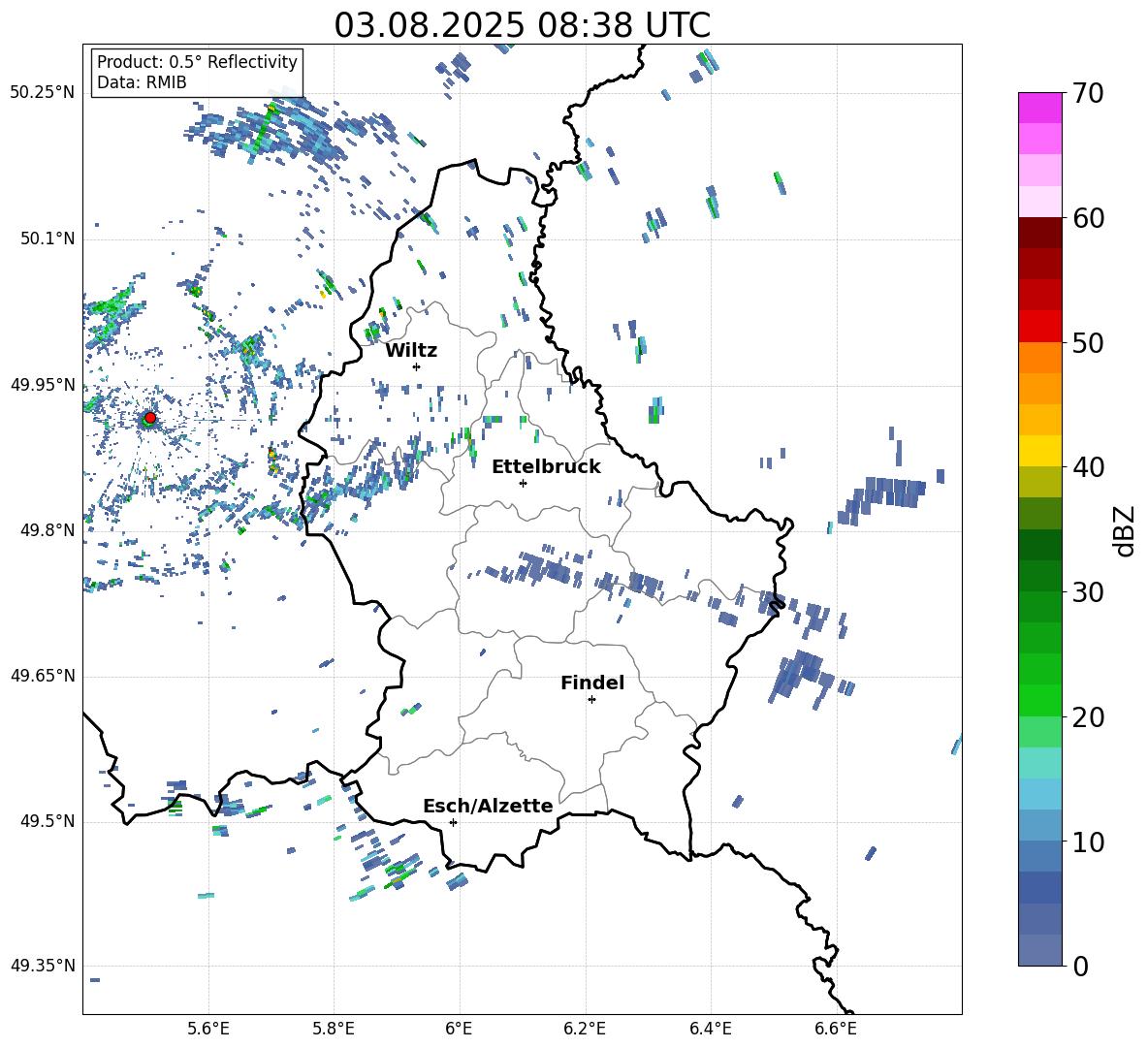Click the light cyan colorbar segment above 10

pos(1039,793)
